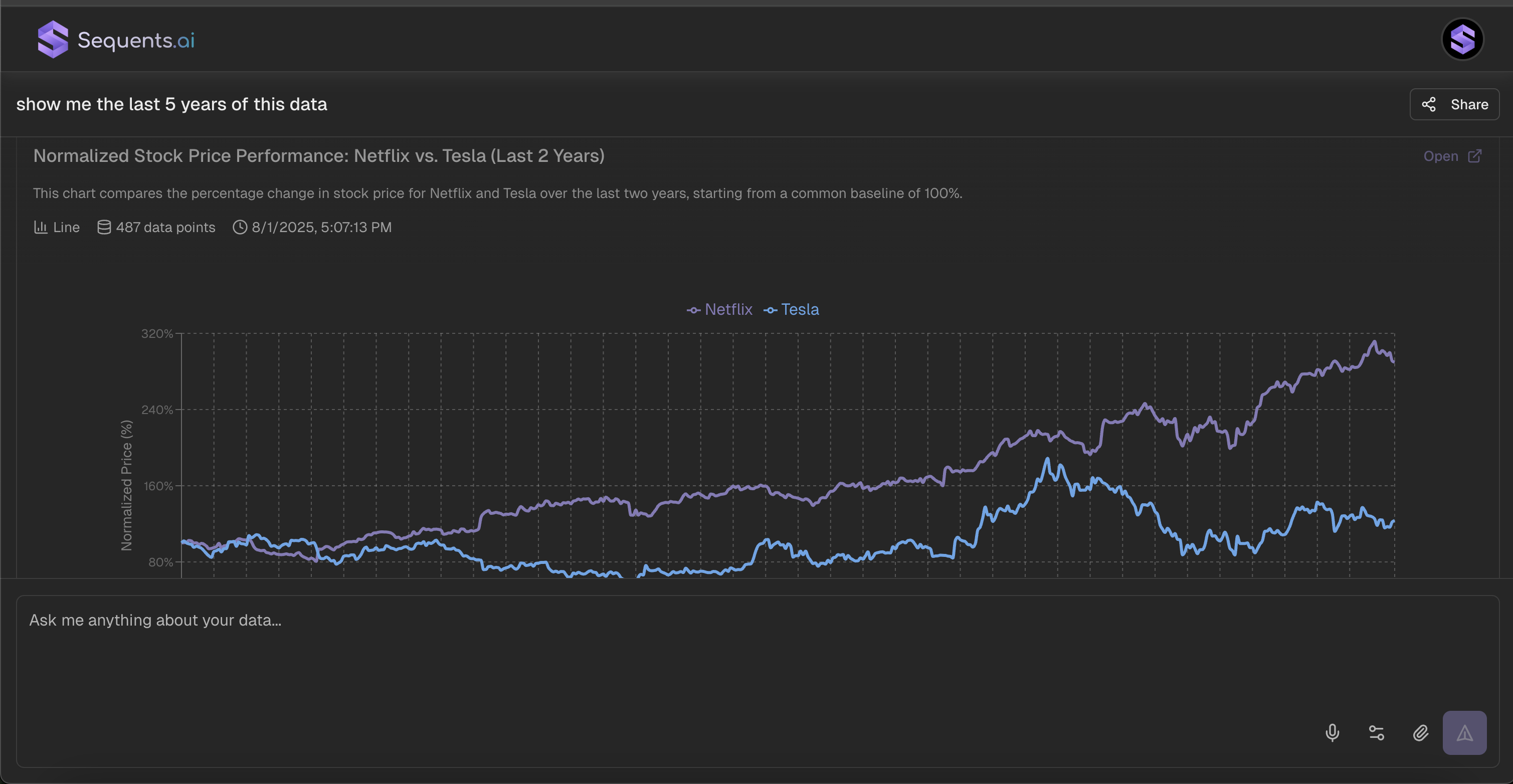Click the 'Line' chart type label

pyautogui.click(x=66, y=227)
